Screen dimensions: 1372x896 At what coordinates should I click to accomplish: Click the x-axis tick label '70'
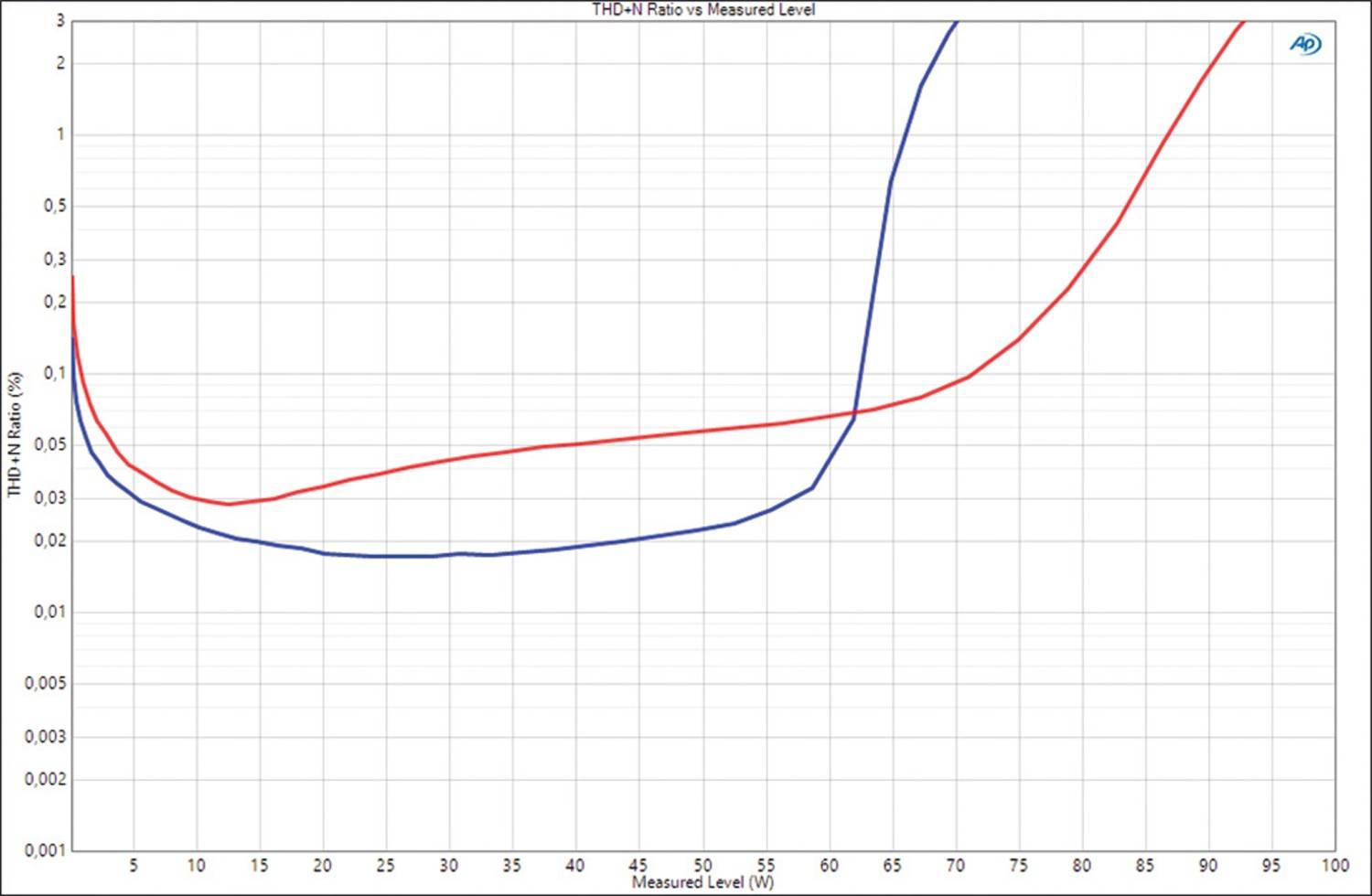955,865
